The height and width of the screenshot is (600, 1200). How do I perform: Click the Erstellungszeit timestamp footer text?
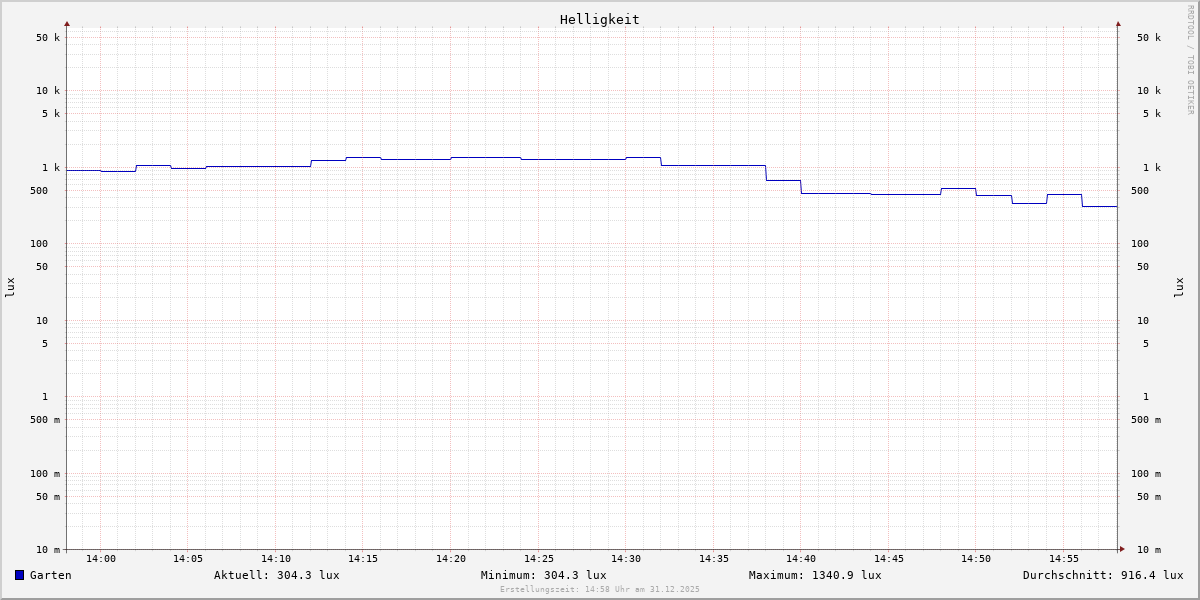pyautogui.click(x=600, y=590)
